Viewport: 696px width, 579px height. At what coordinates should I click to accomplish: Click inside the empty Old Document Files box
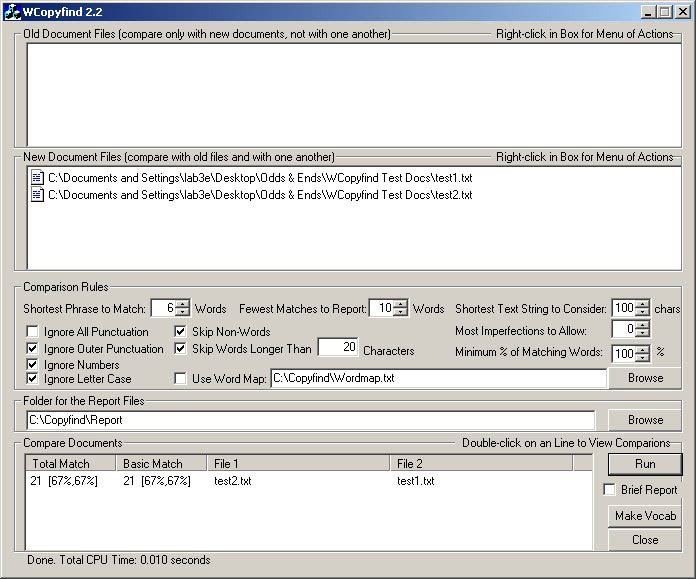click(354, 95)
